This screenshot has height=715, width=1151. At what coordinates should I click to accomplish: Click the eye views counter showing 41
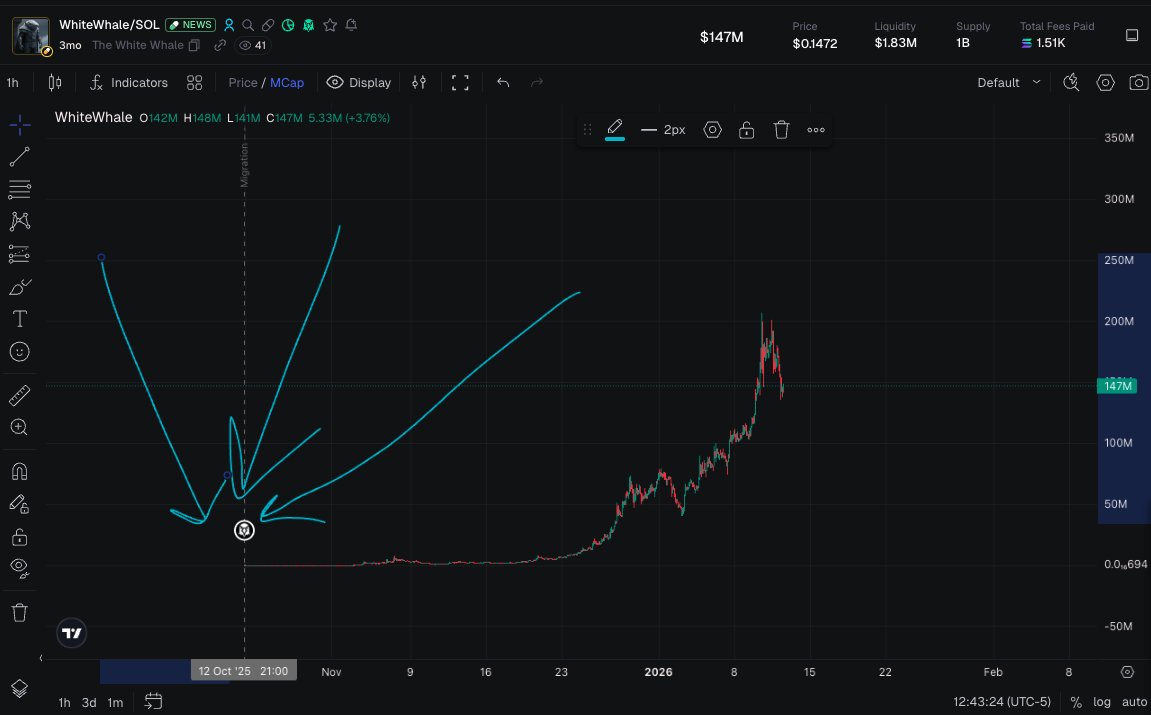tap(253, 45)
